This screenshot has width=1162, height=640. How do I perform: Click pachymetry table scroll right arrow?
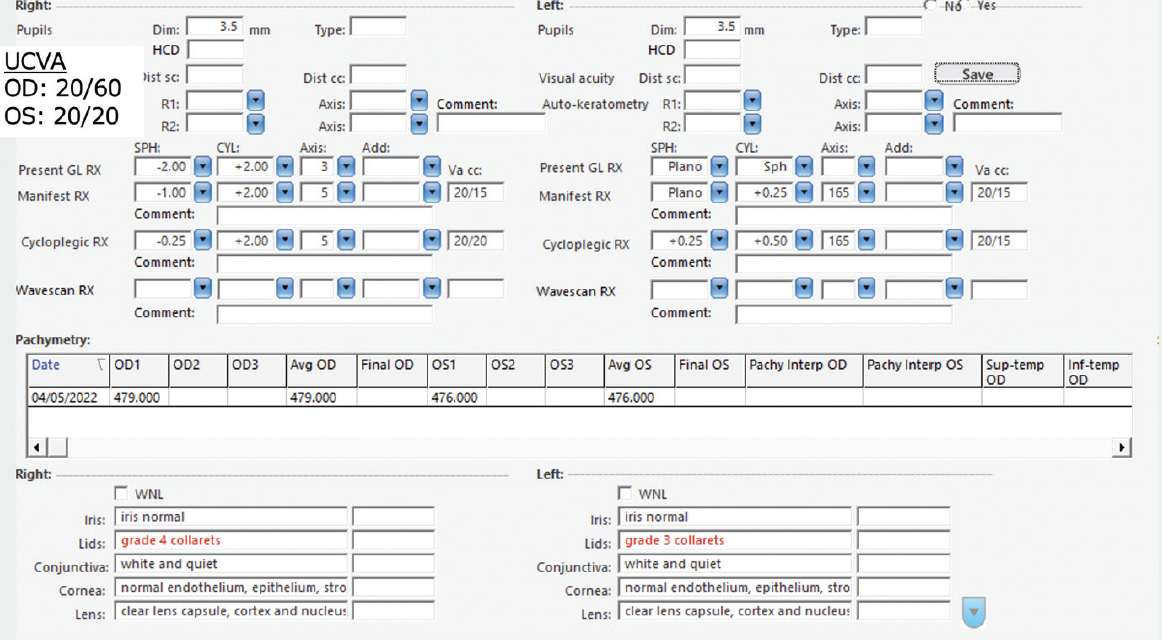click(x=1122, y=447)
